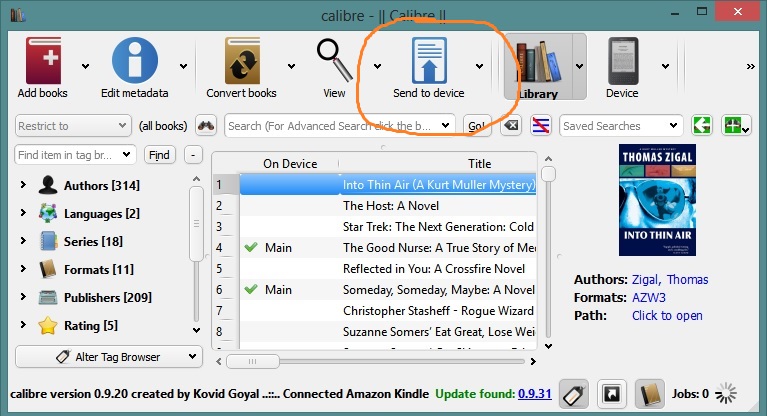Sort by the On Device column header
The width and height of the screenshot is (767, 416).
pyautogui.click(x=290, y=163)
